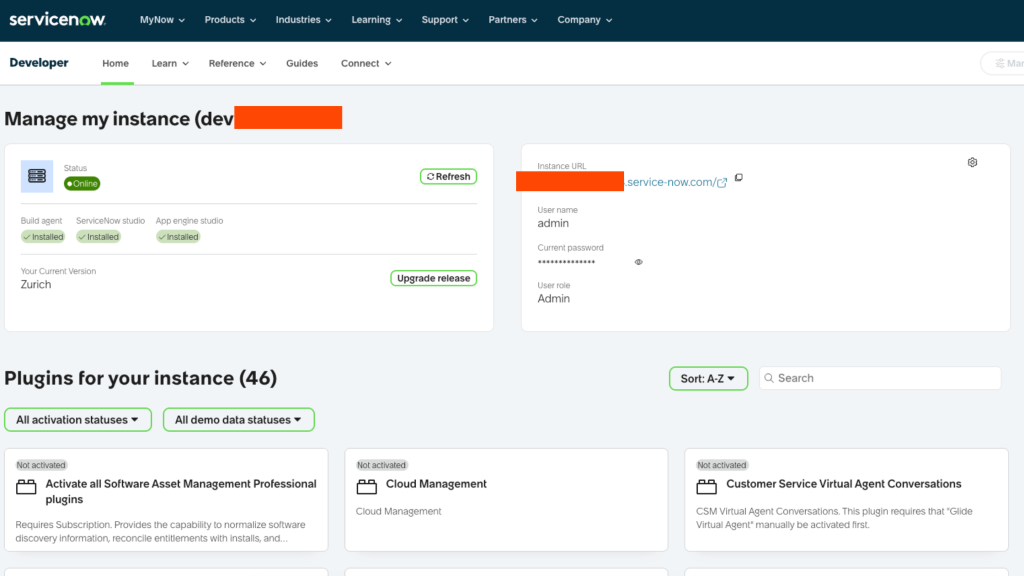This screenshot has width=1024, height=576.
Task: Expand the Partners menu
Action: click(x=513, y=20)
